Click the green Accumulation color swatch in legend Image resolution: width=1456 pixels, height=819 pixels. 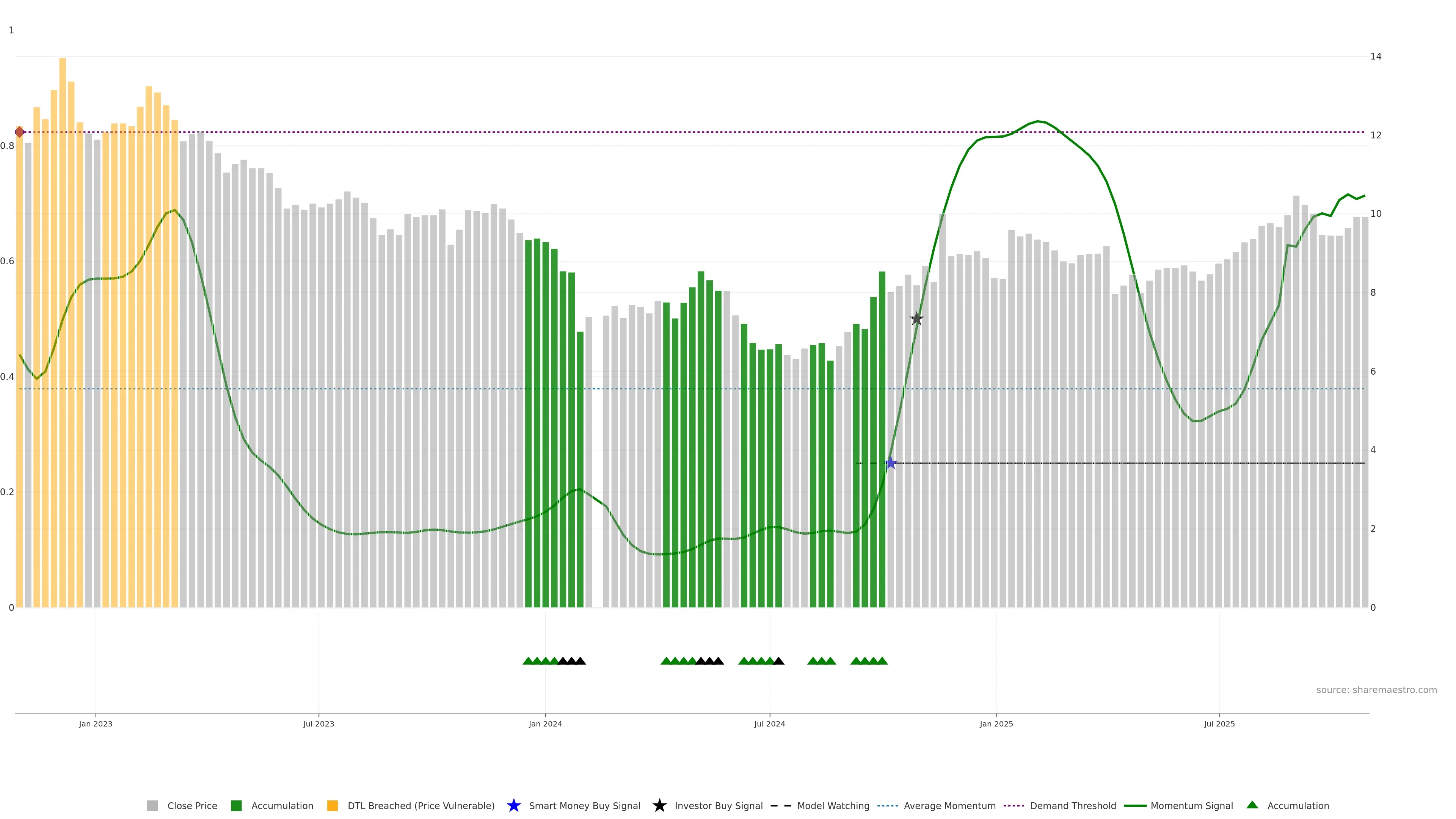(x=236, y=805)
